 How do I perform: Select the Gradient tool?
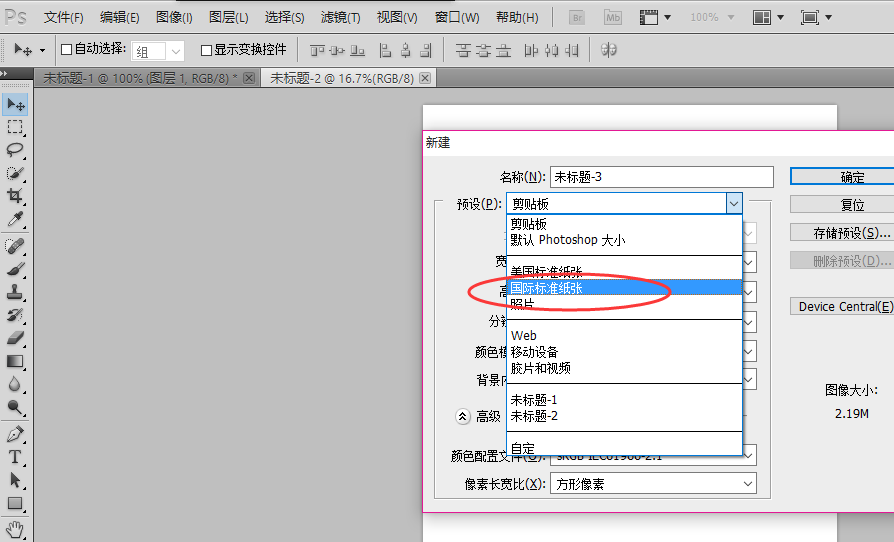[15, 361]
